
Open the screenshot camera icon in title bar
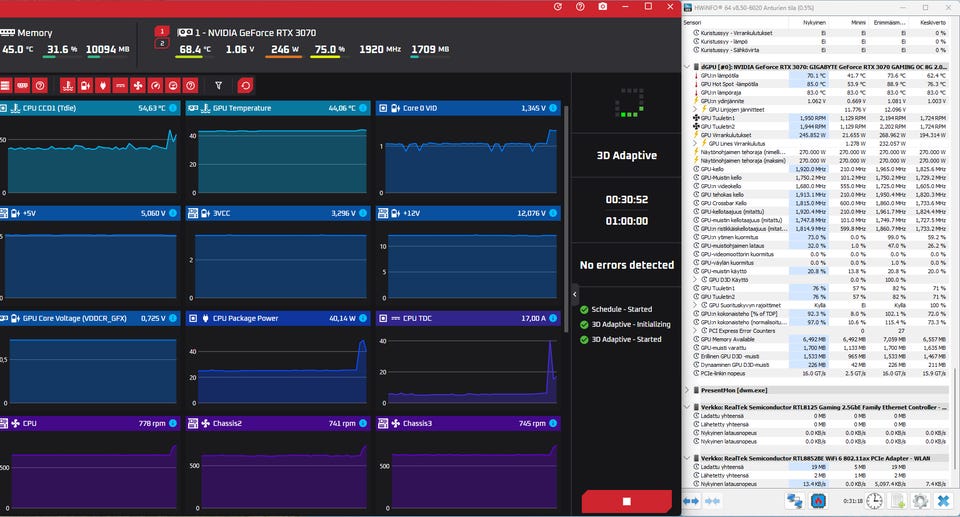pos(603,7)
